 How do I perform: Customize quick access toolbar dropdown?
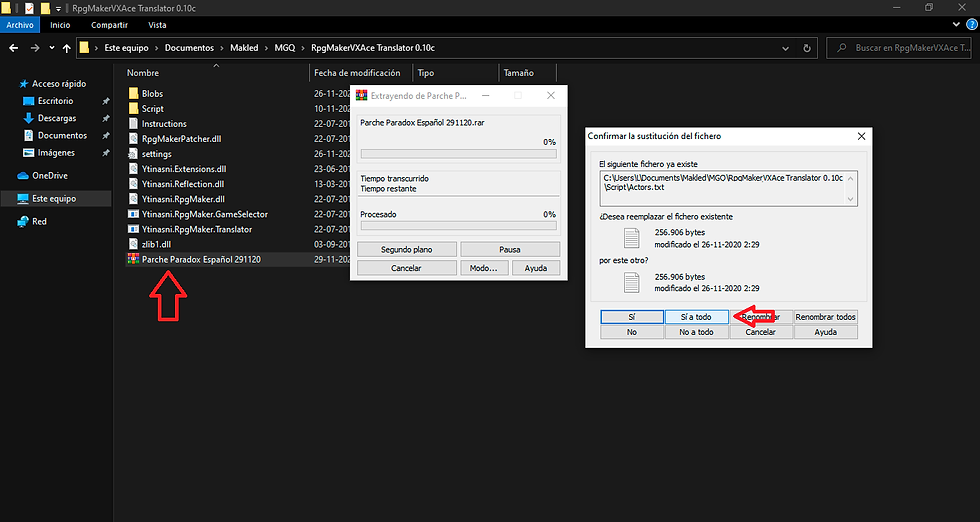(58, 9)
